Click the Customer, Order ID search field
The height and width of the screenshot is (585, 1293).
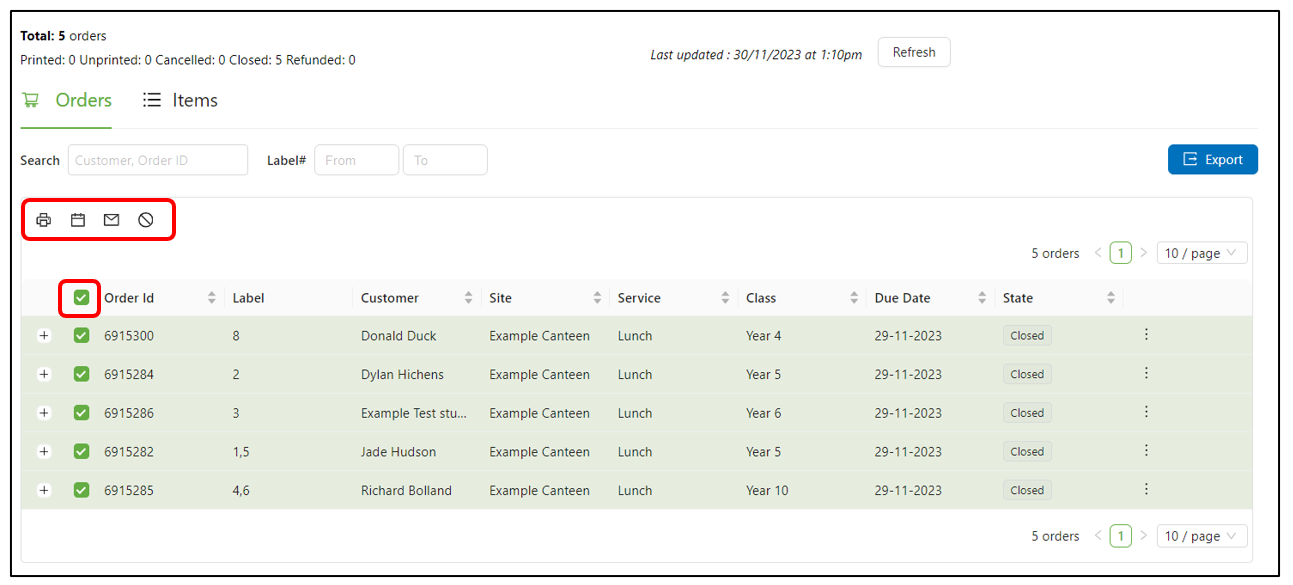point(158,160)
